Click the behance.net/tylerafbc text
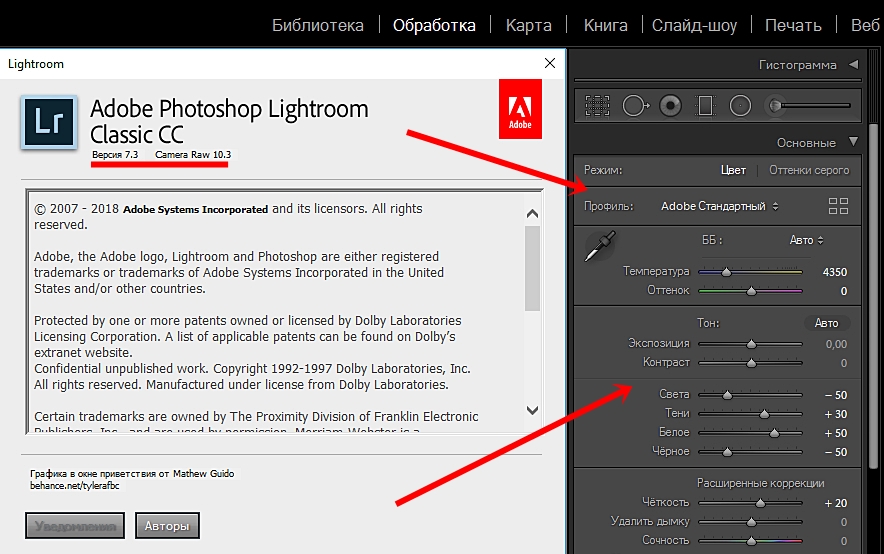 coord(74,486)
